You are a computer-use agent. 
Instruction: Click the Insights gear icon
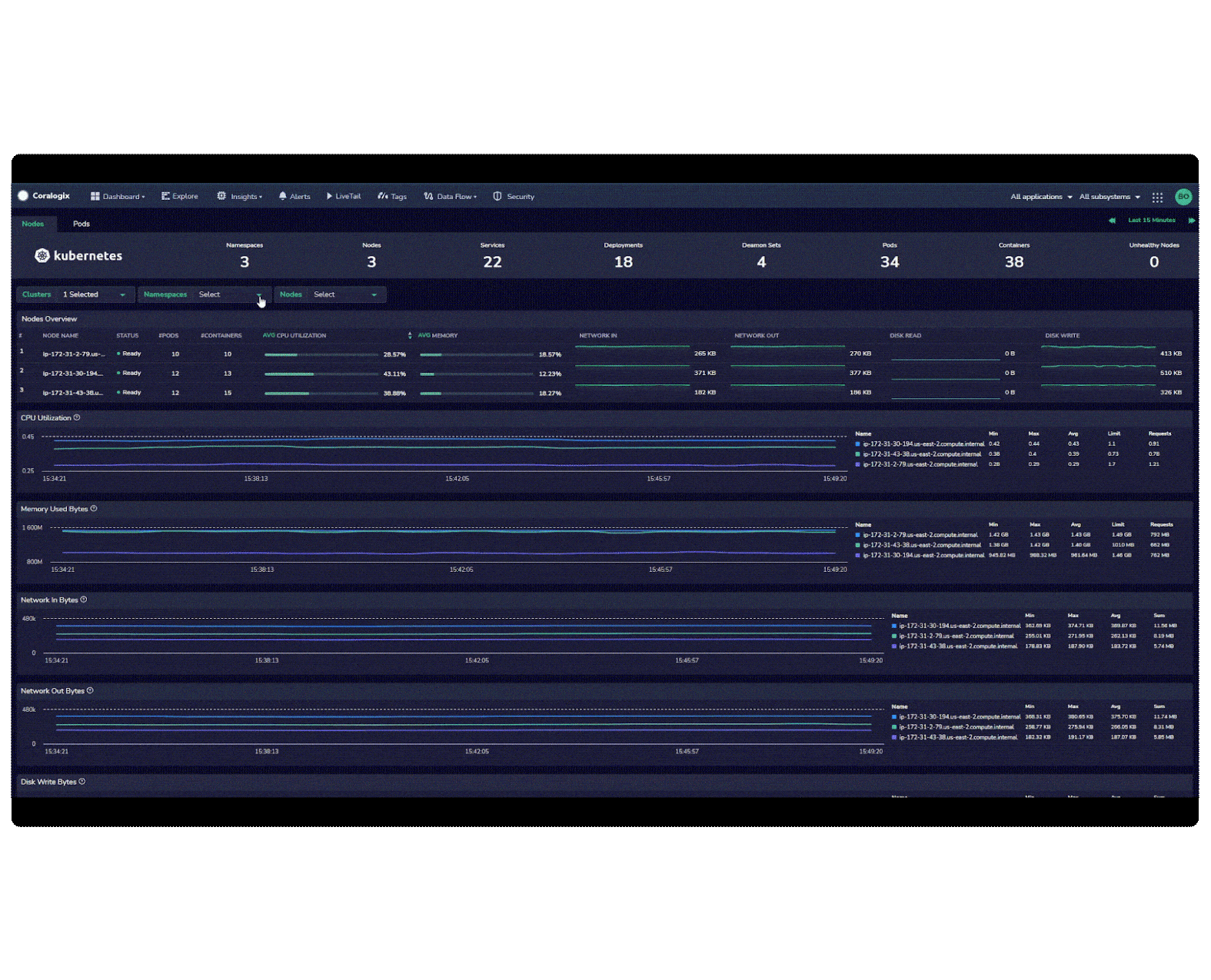tap(221, 196)
